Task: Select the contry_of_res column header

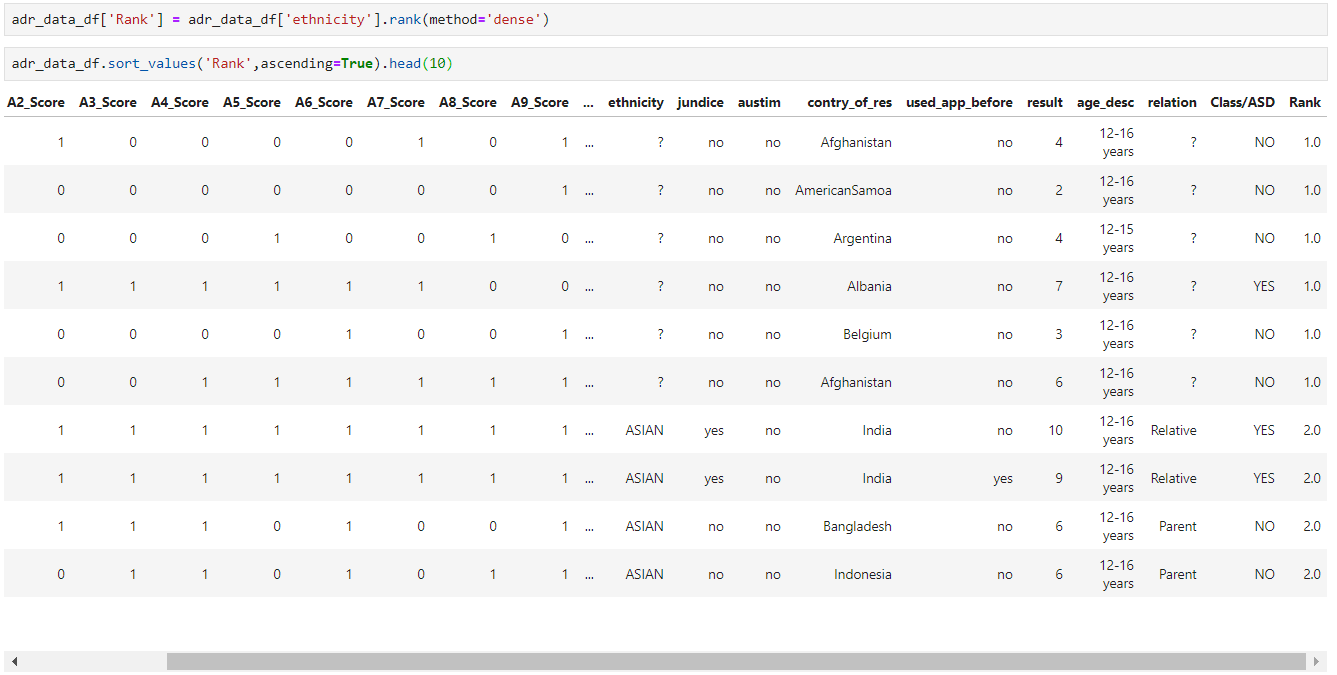Action: (849, 102)
